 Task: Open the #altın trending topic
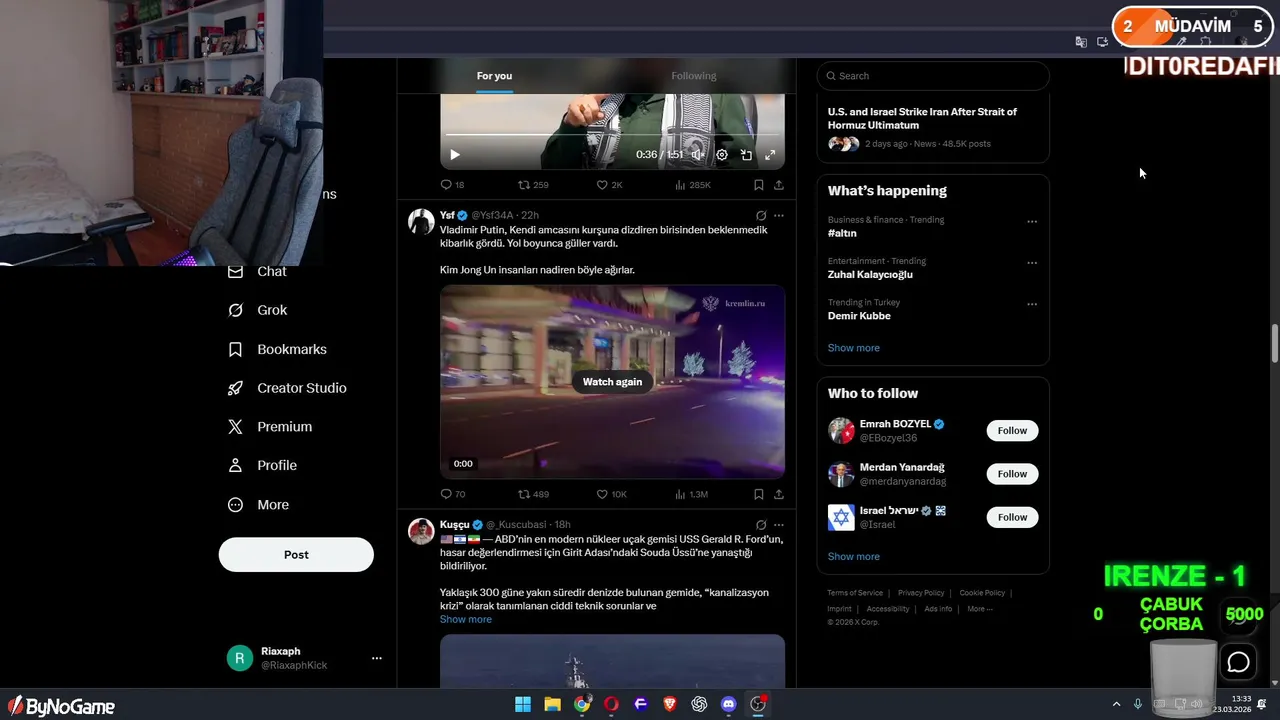(x=842, y=233)
